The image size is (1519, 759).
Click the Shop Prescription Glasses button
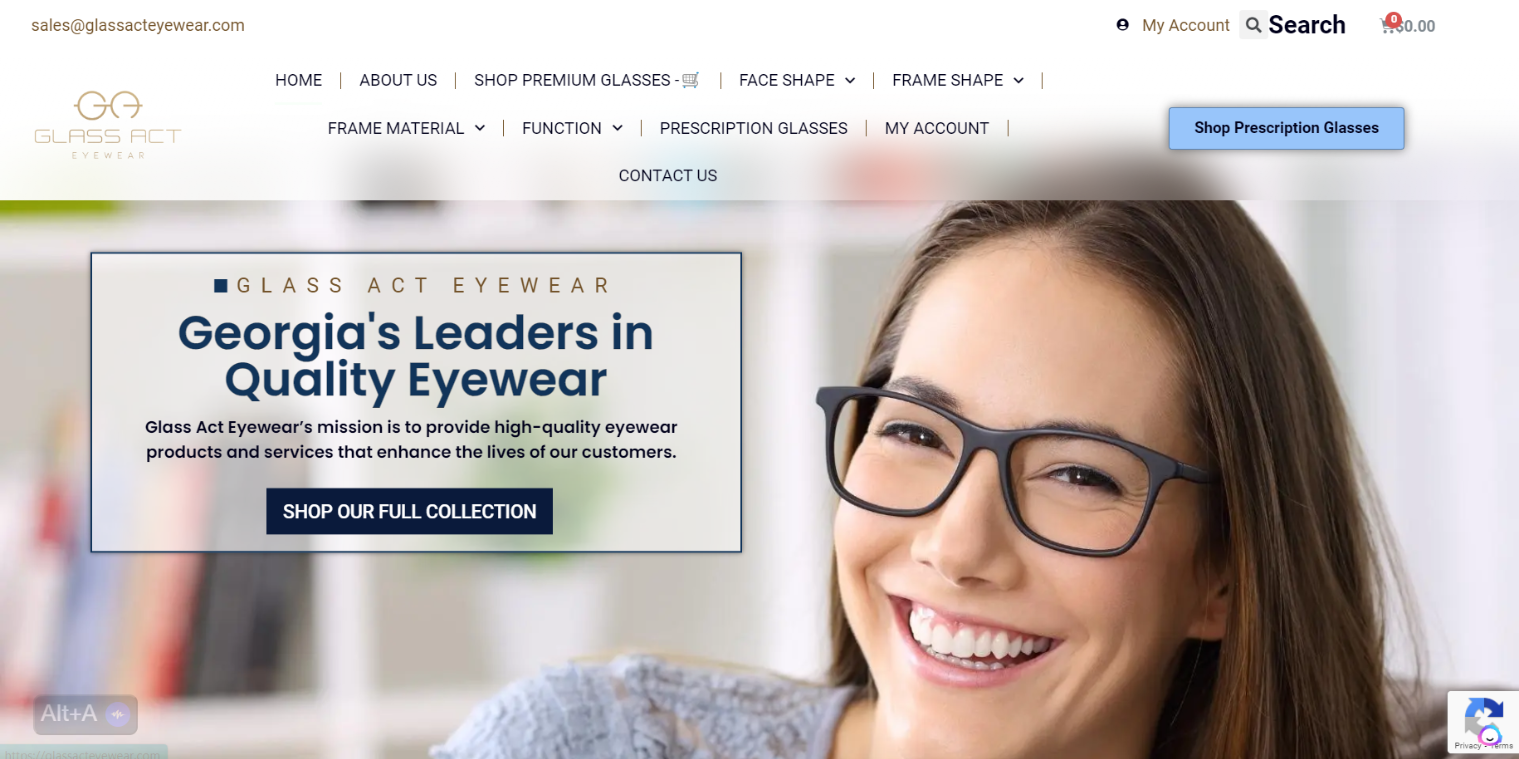pyautogui.click(x=1286, y=128)
